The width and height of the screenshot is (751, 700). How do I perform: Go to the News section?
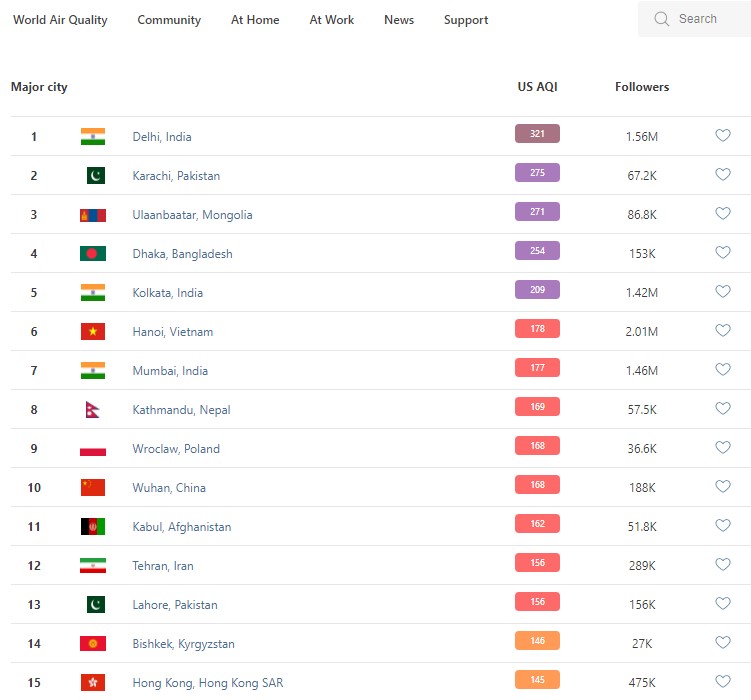[x=399, y=20]
